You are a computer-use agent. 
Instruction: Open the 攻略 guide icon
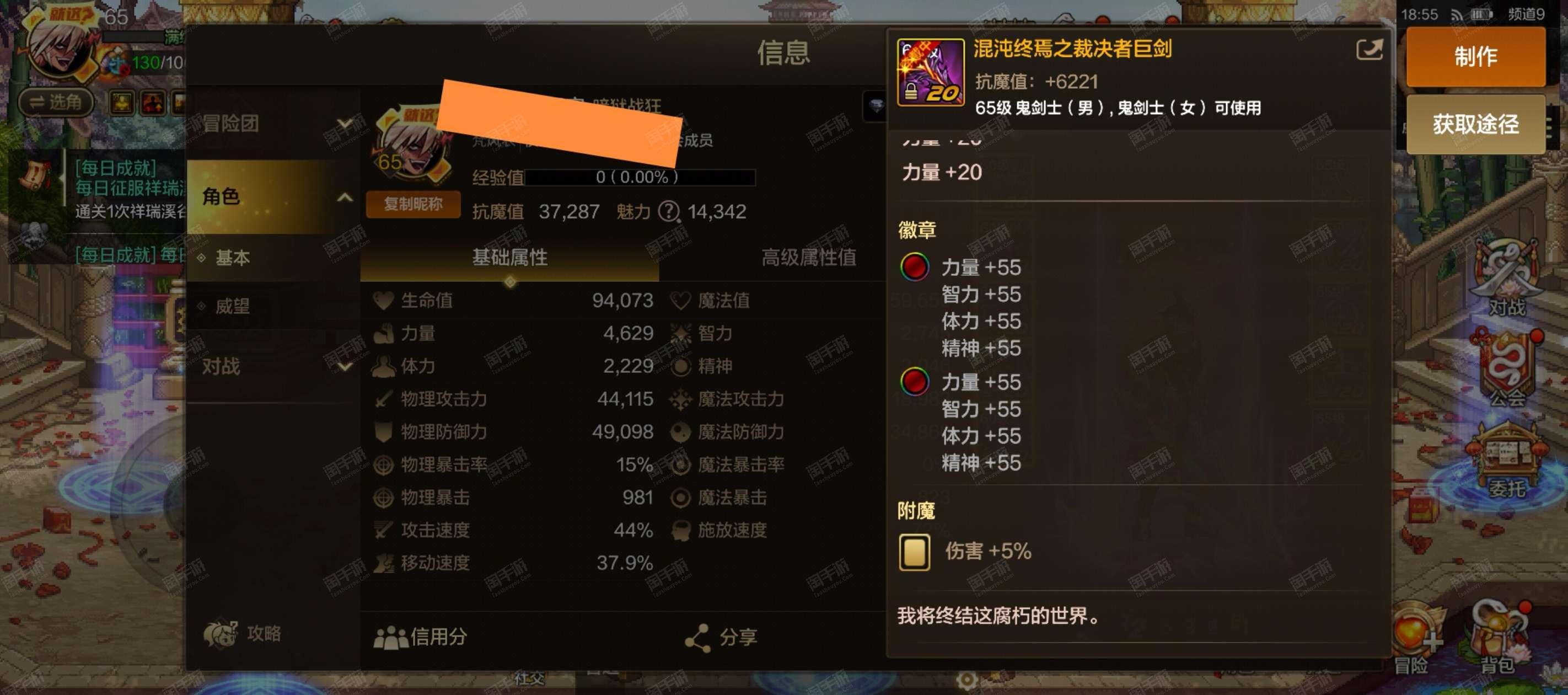click(x=242, y=633)
